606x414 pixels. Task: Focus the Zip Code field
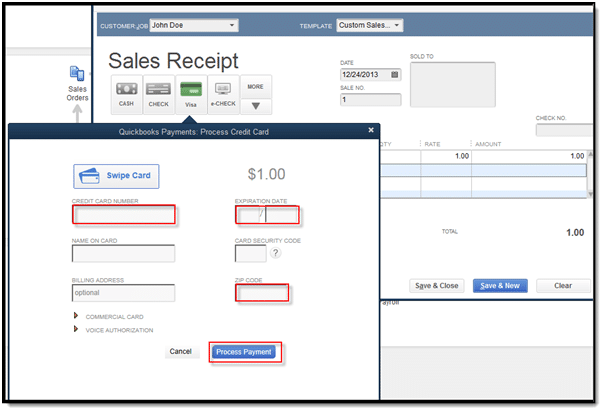tap(262, 293)
